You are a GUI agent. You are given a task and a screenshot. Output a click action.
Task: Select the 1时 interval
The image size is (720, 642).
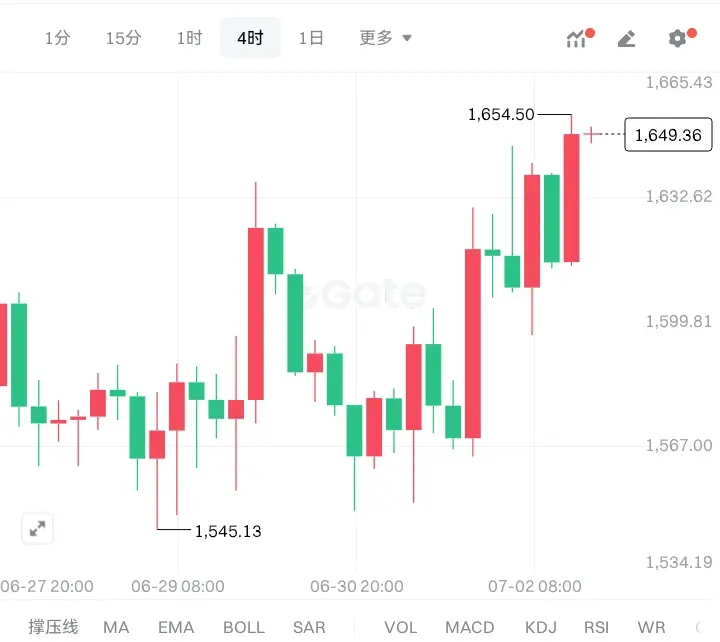pyautogui.click(x=190, y=38)
